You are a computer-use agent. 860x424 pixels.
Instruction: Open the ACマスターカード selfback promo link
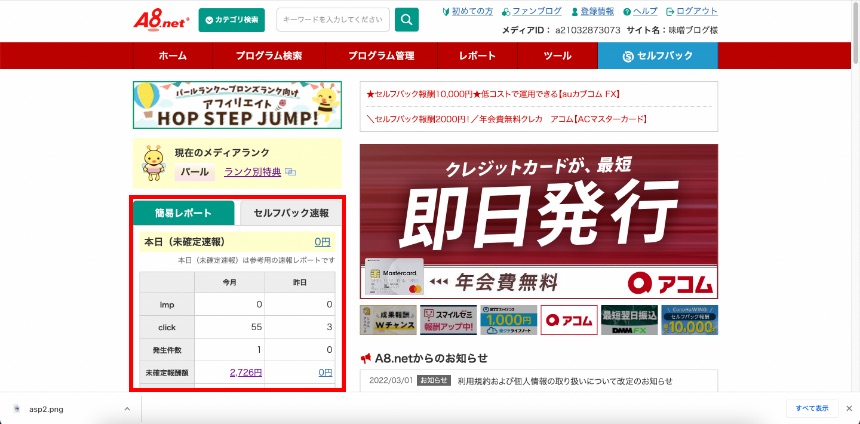click(x=506, y=119)
